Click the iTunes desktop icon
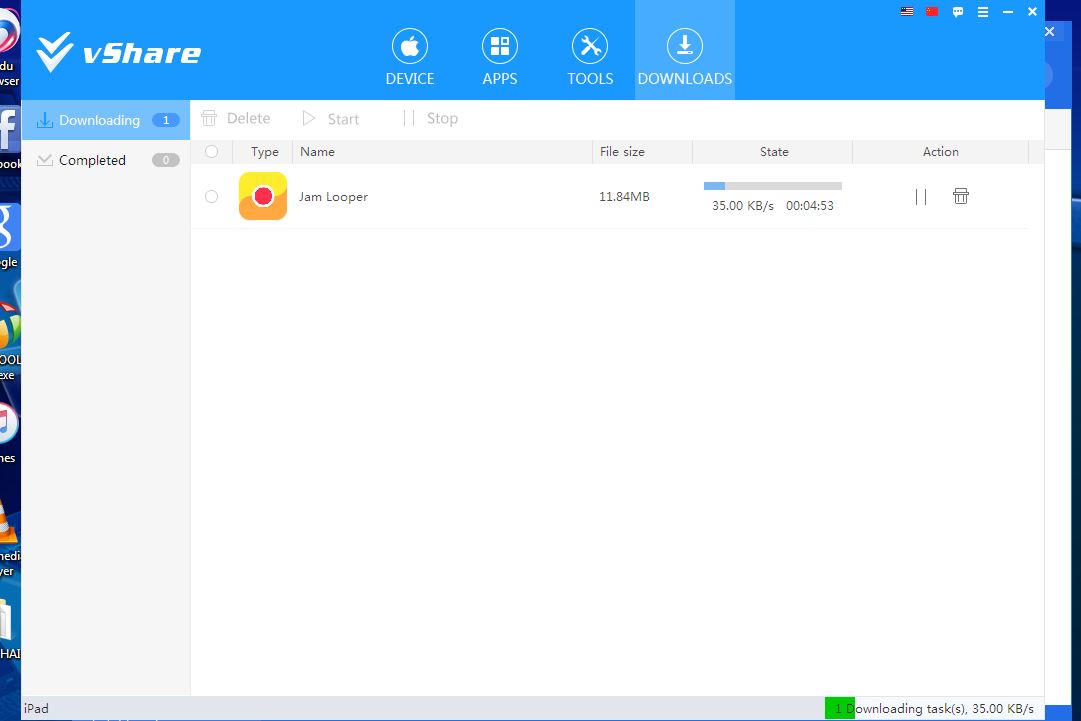 point(9,423)
